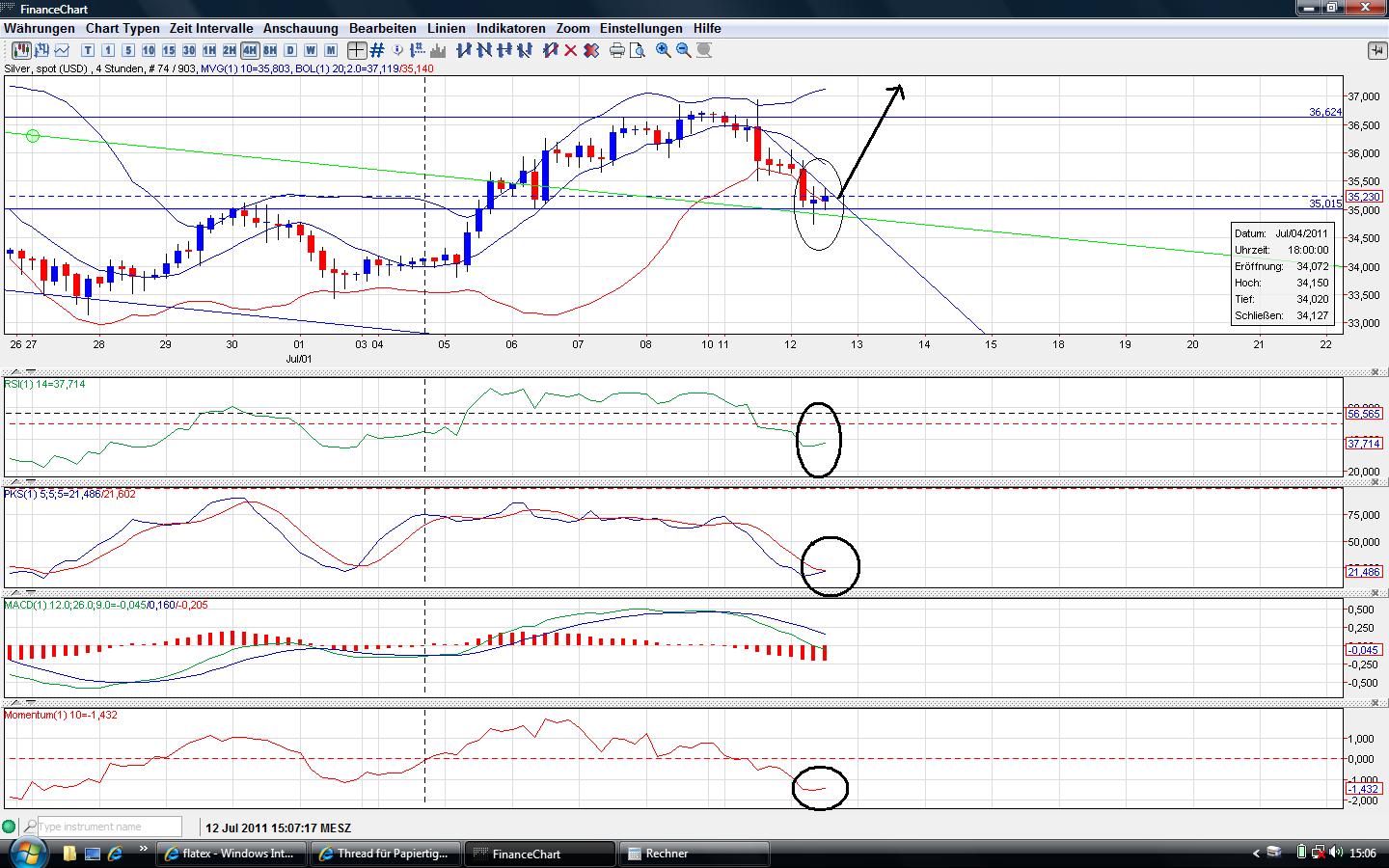Print the chart using the printer icon
This screenshot has width=1389, height=868.
point(616,50)
